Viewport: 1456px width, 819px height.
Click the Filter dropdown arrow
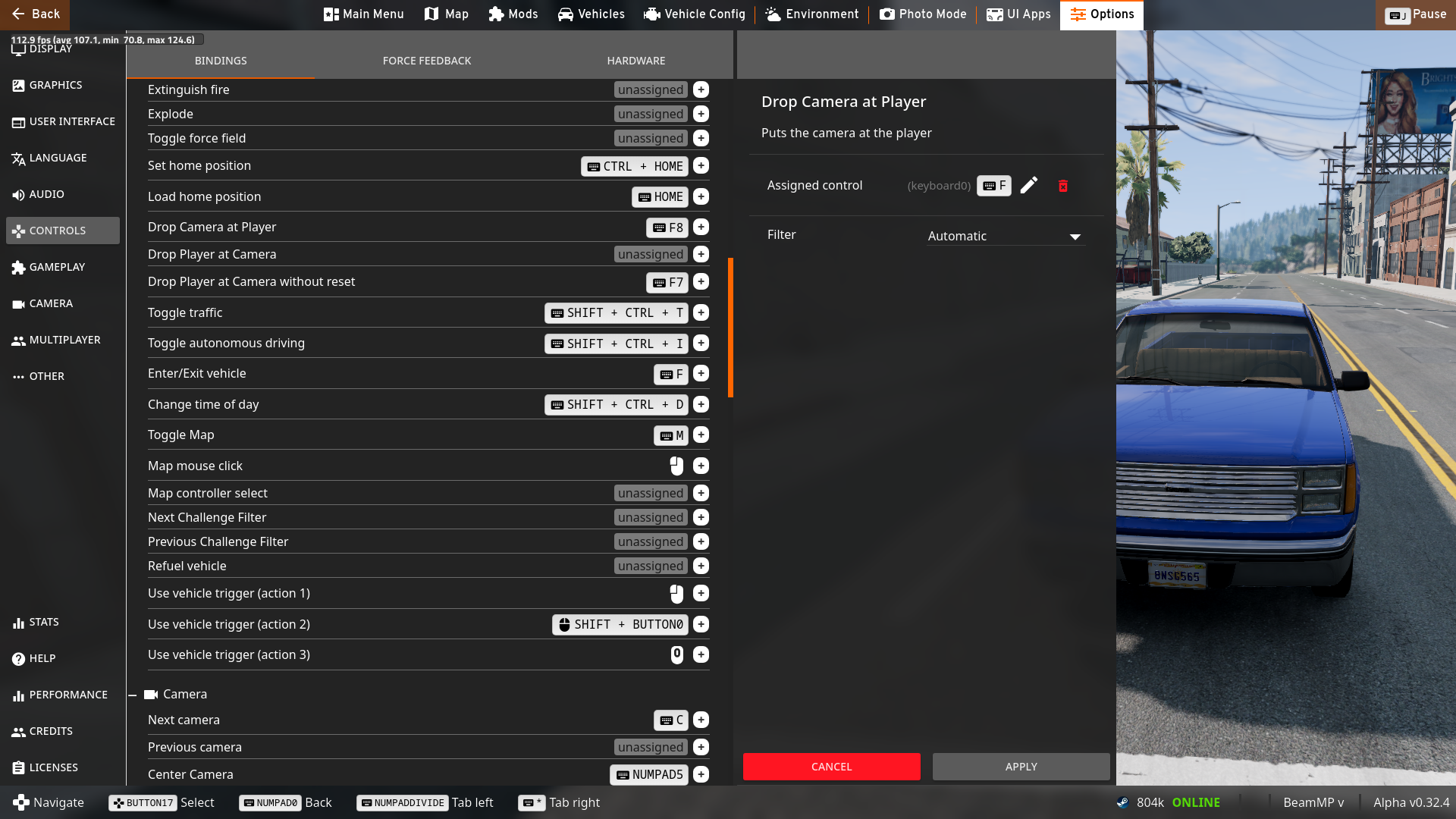pos(1075,237)
